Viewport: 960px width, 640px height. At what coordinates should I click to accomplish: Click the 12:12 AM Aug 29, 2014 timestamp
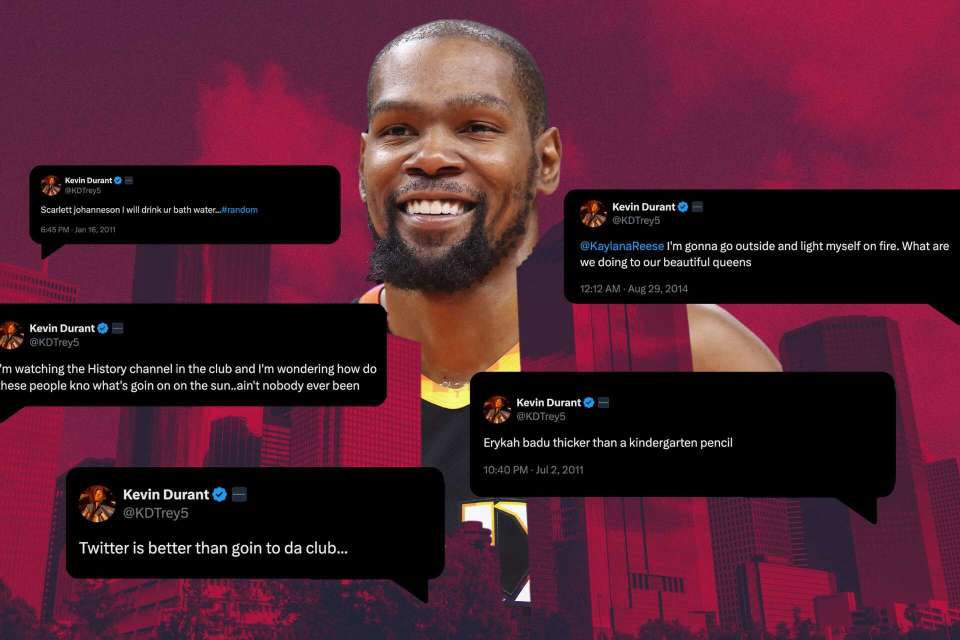coord(634,288)
